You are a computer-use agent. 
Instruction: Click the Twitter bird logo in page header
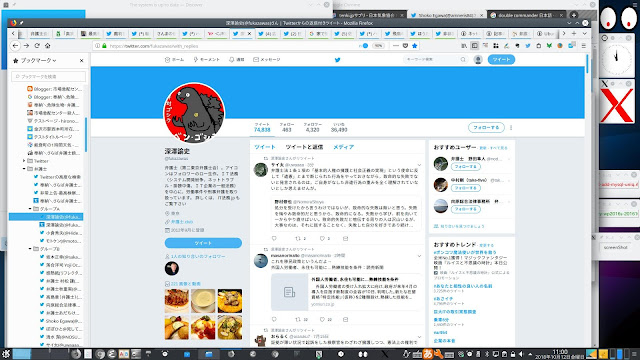point(338,60)
